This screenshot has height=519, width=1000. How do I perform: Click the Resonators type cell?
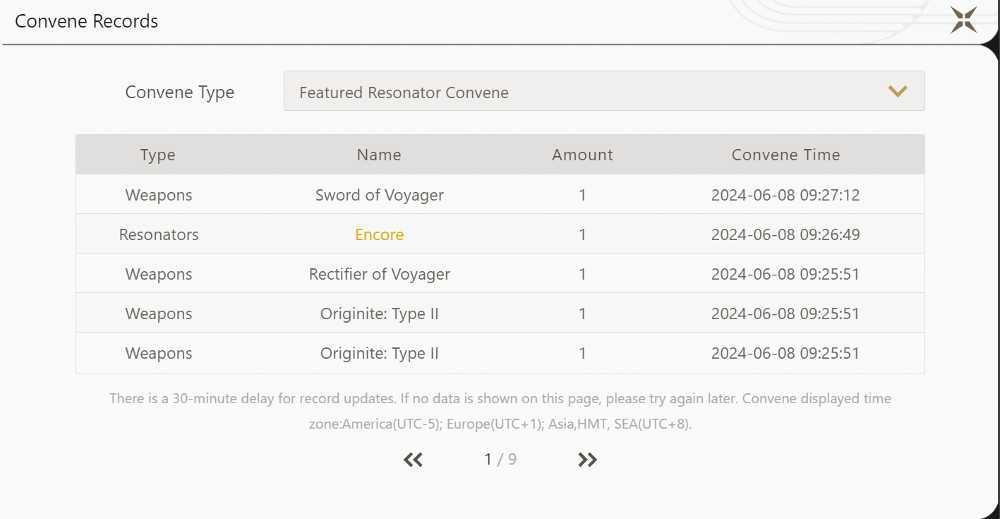[159, 235]
